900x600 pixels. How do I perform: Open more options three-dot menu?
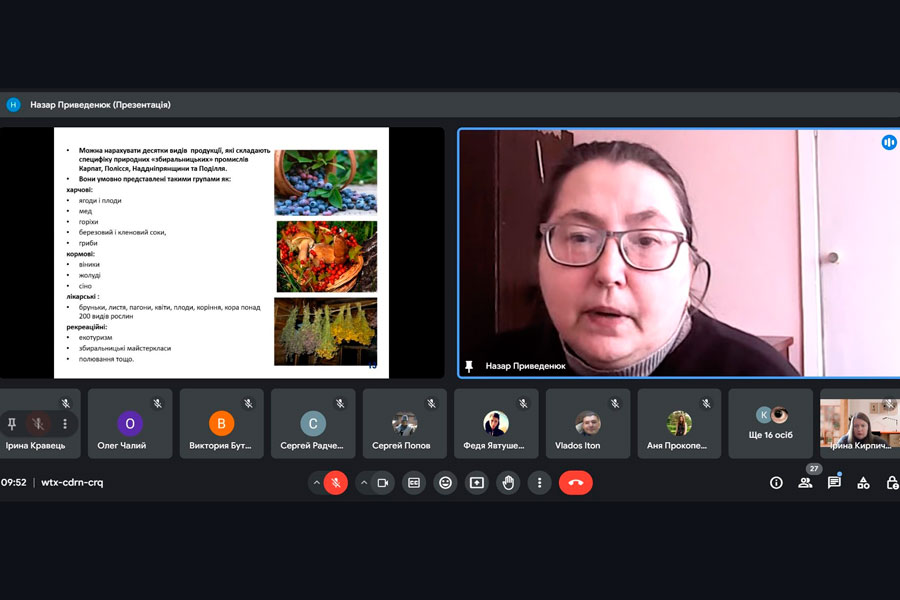(x=540, y=483)
